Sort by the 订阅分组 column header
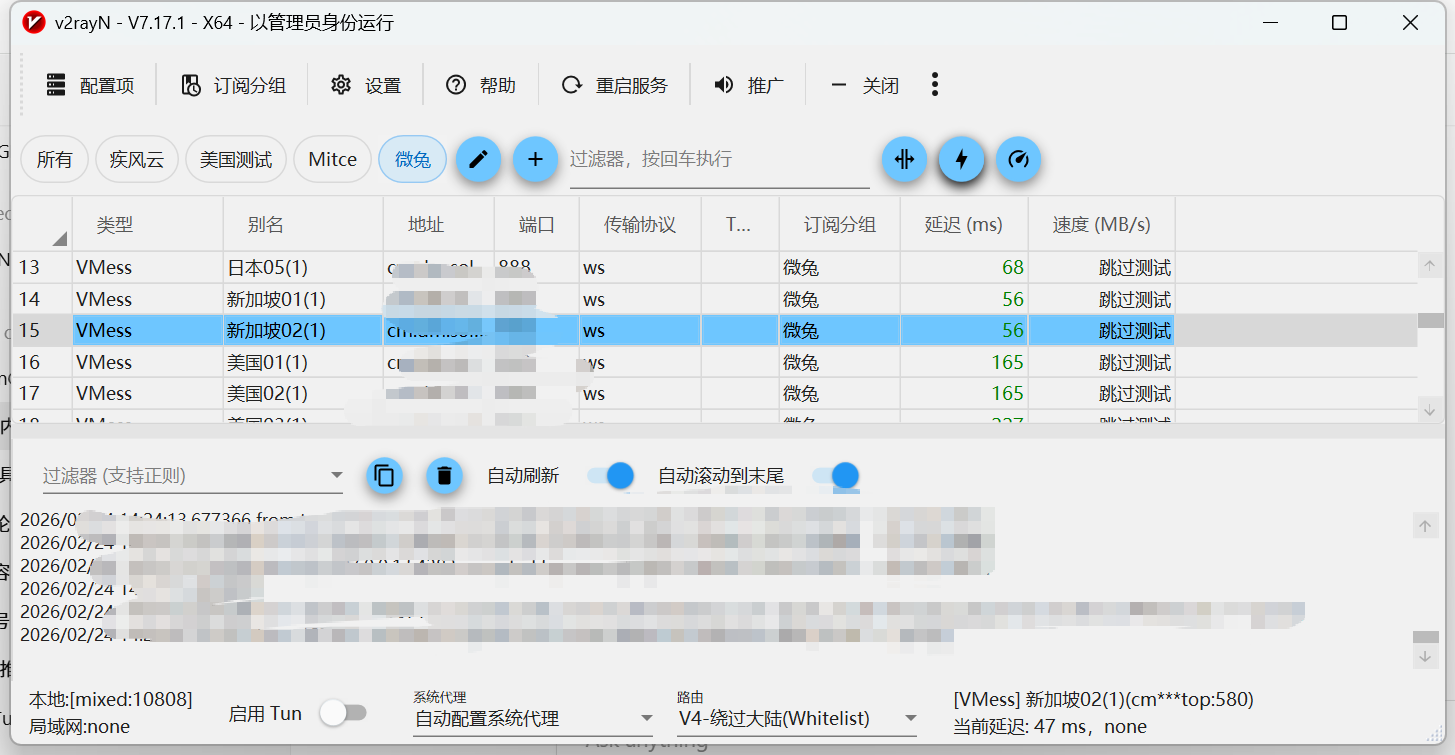Viewport: 1455px width, 755px height. (840, 225)
